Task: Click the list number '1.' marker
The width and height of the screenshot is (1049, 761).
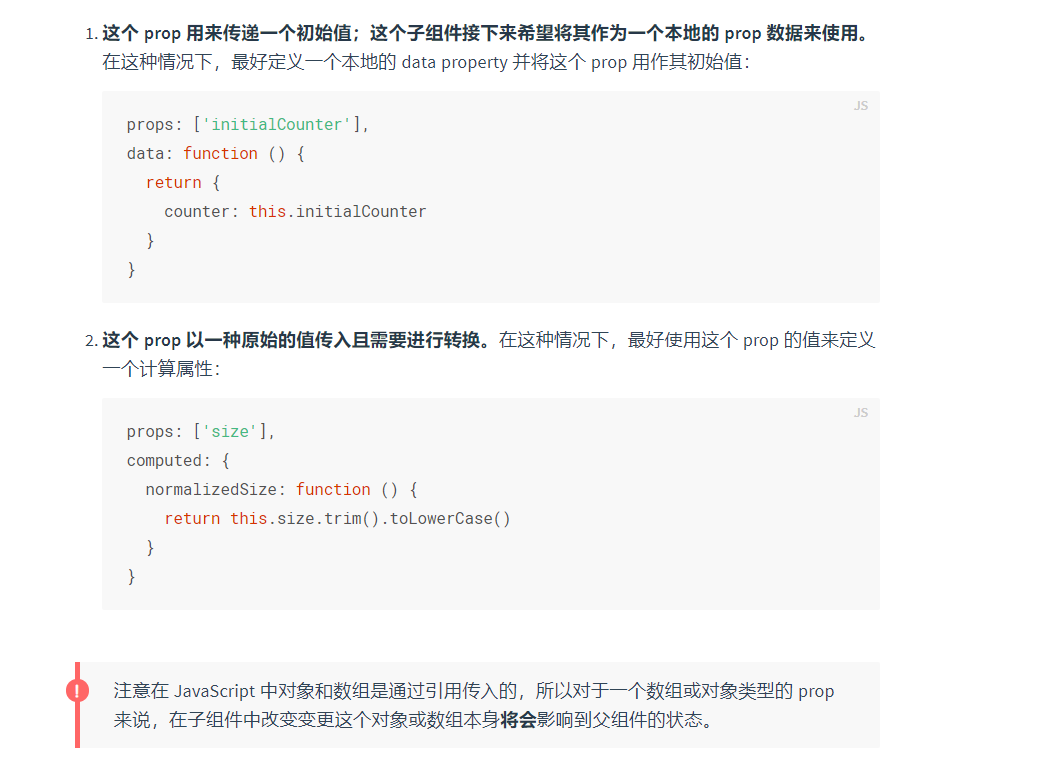Action: pos(92,34)
